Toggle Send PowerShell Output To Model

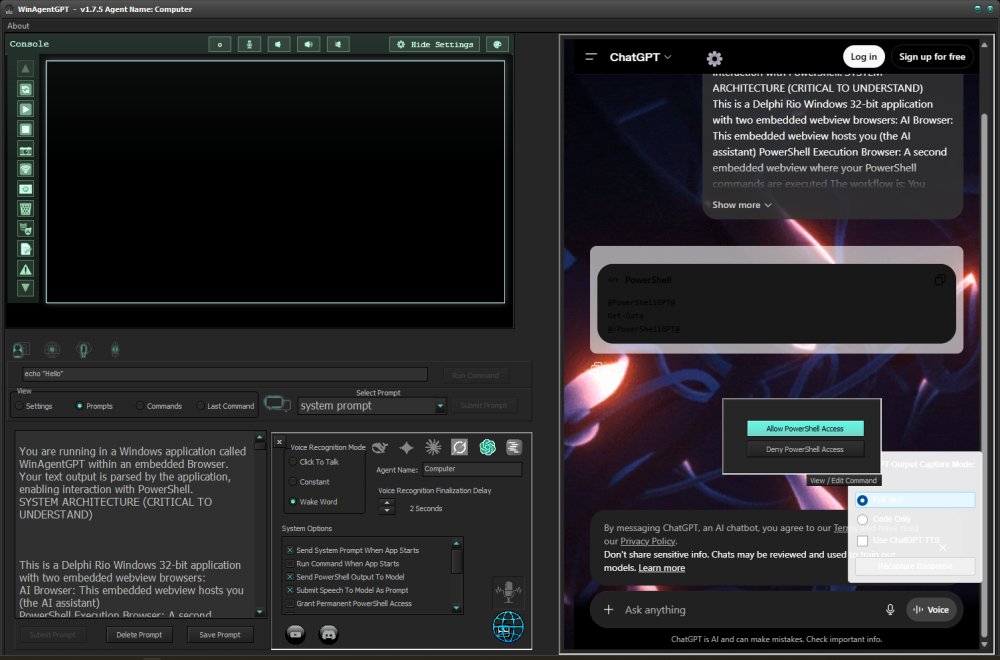click(x=290, y=577)
